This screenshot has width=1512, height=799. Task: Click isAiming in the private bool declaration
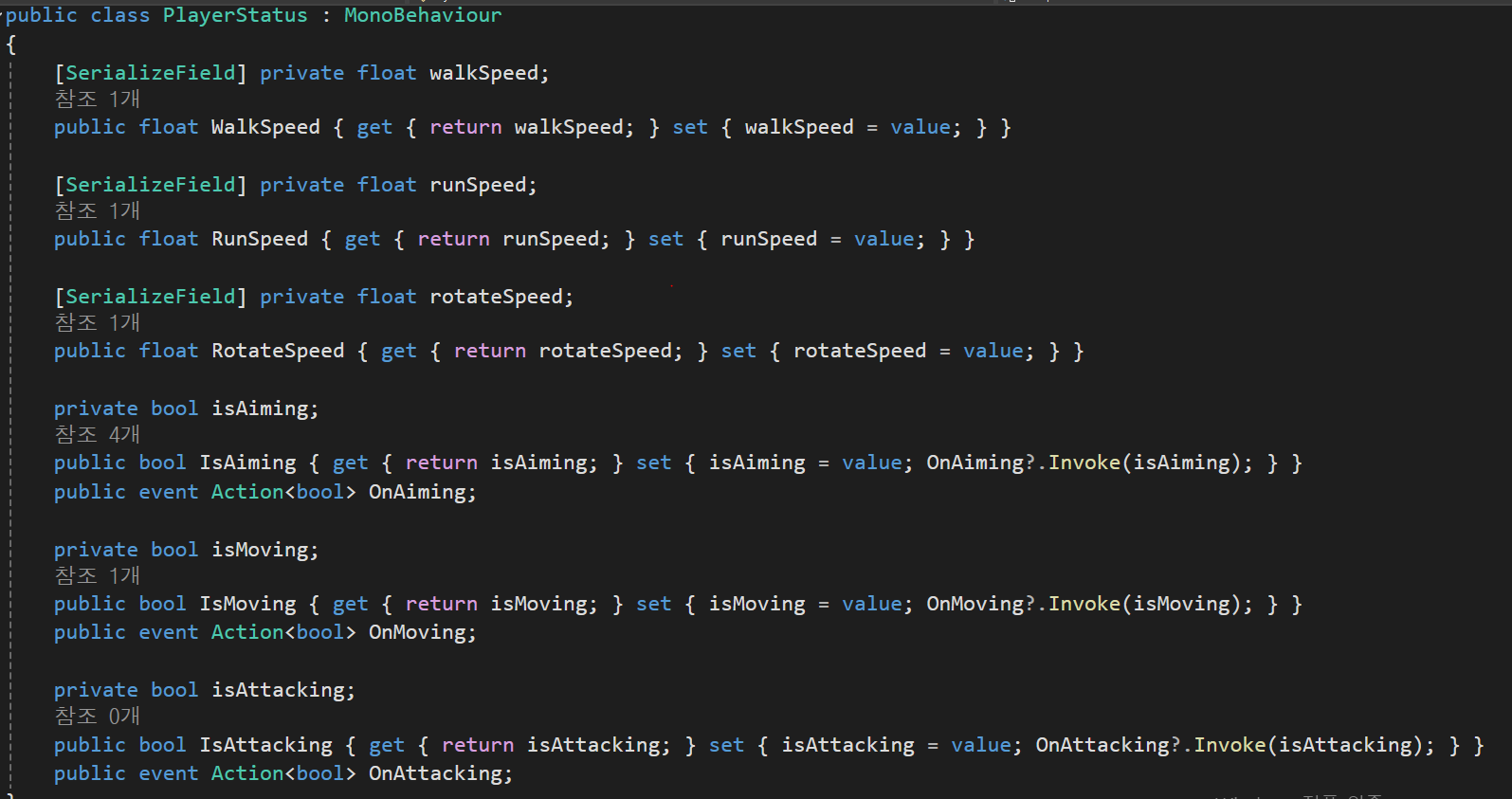(x=260, y=409)
